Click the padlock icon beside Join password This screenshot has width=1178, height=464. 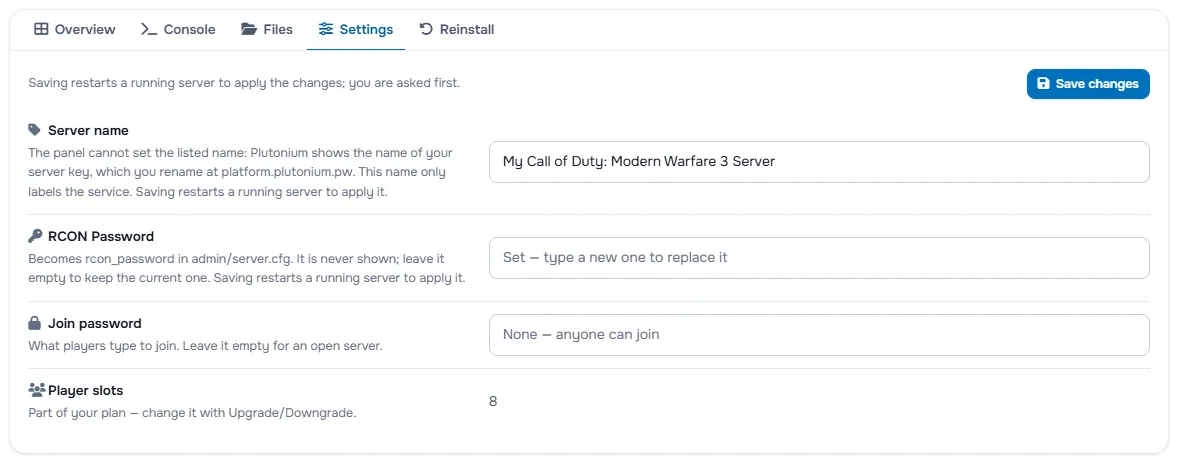tap(34, 324)
